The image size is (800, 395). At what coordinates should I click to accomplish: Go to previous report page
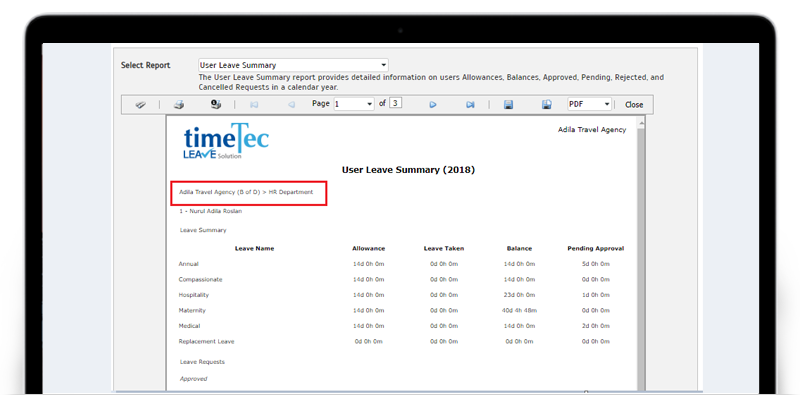coord(291,105)
